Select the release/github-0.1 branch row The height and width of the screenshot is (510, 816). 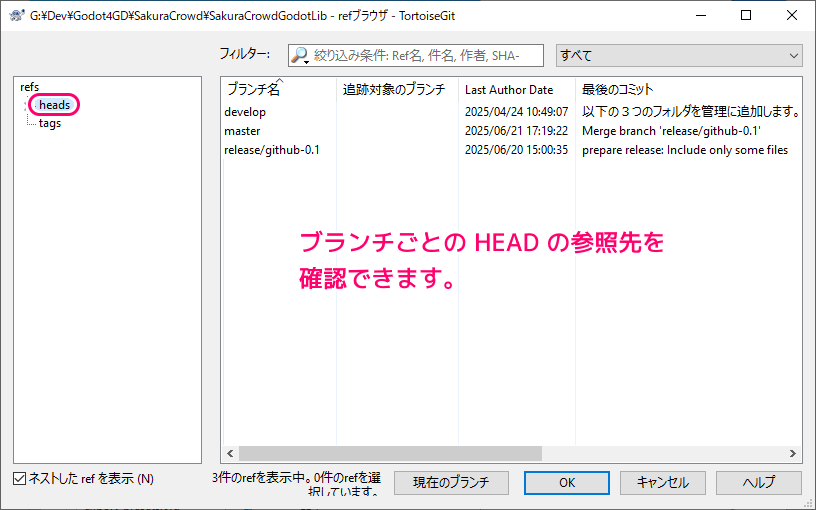(x=271, y=150)
